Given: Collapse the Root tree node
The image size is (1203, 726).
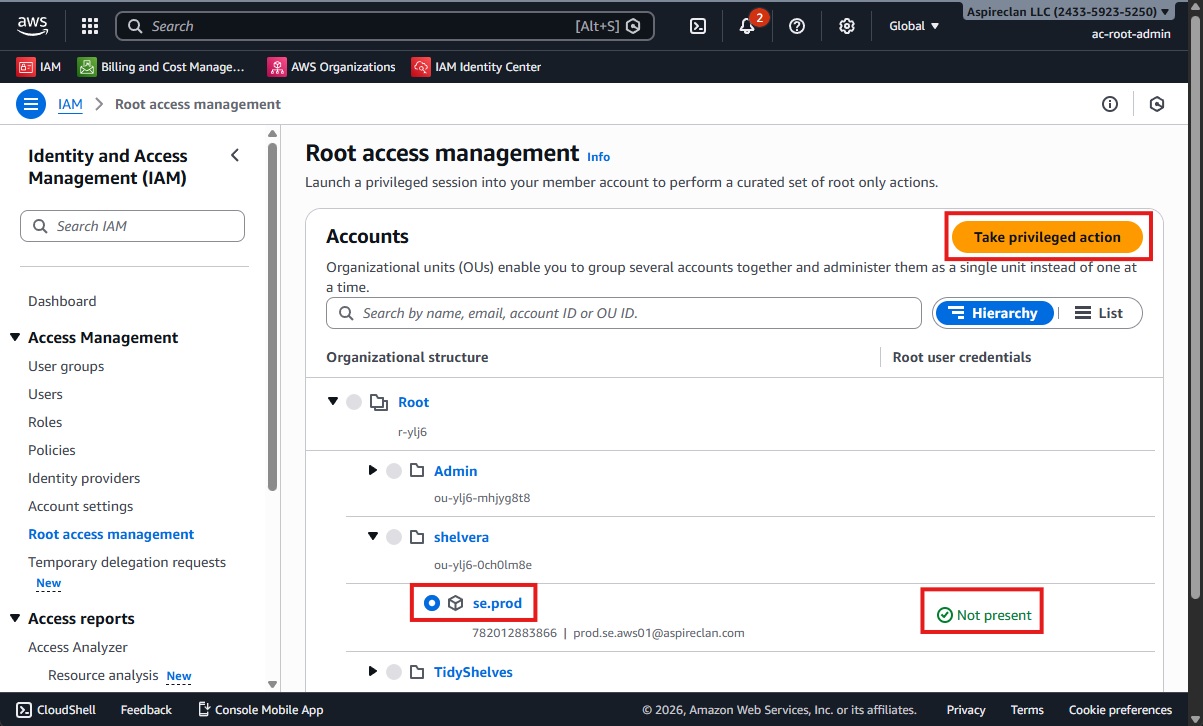Looking at the screenshot, I should point(333,402).
